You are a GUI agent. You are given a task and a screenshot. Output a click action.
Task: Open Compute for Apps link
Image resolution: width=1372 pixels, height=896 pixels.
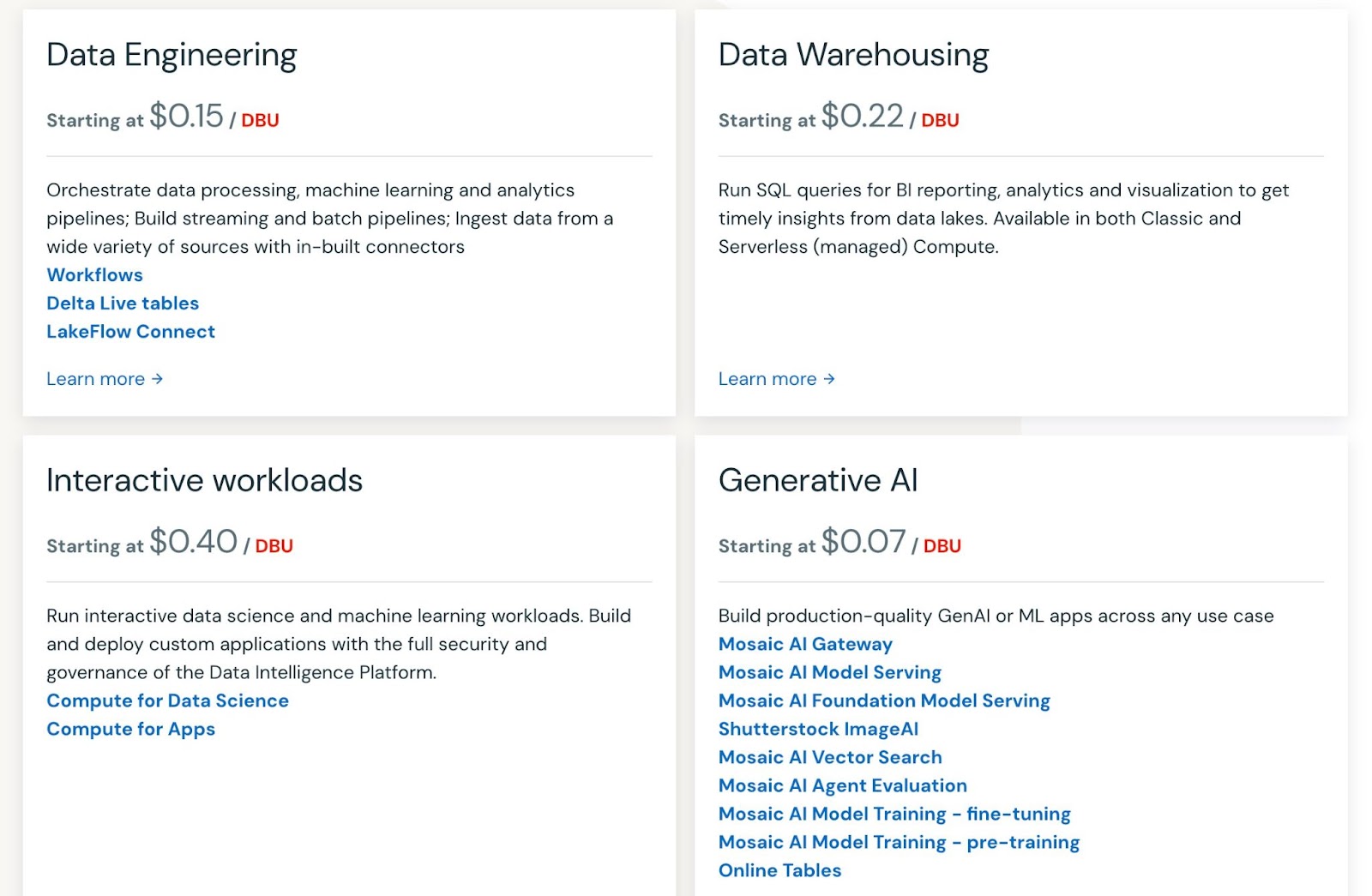pyautogui.click(x=130, y=730)
